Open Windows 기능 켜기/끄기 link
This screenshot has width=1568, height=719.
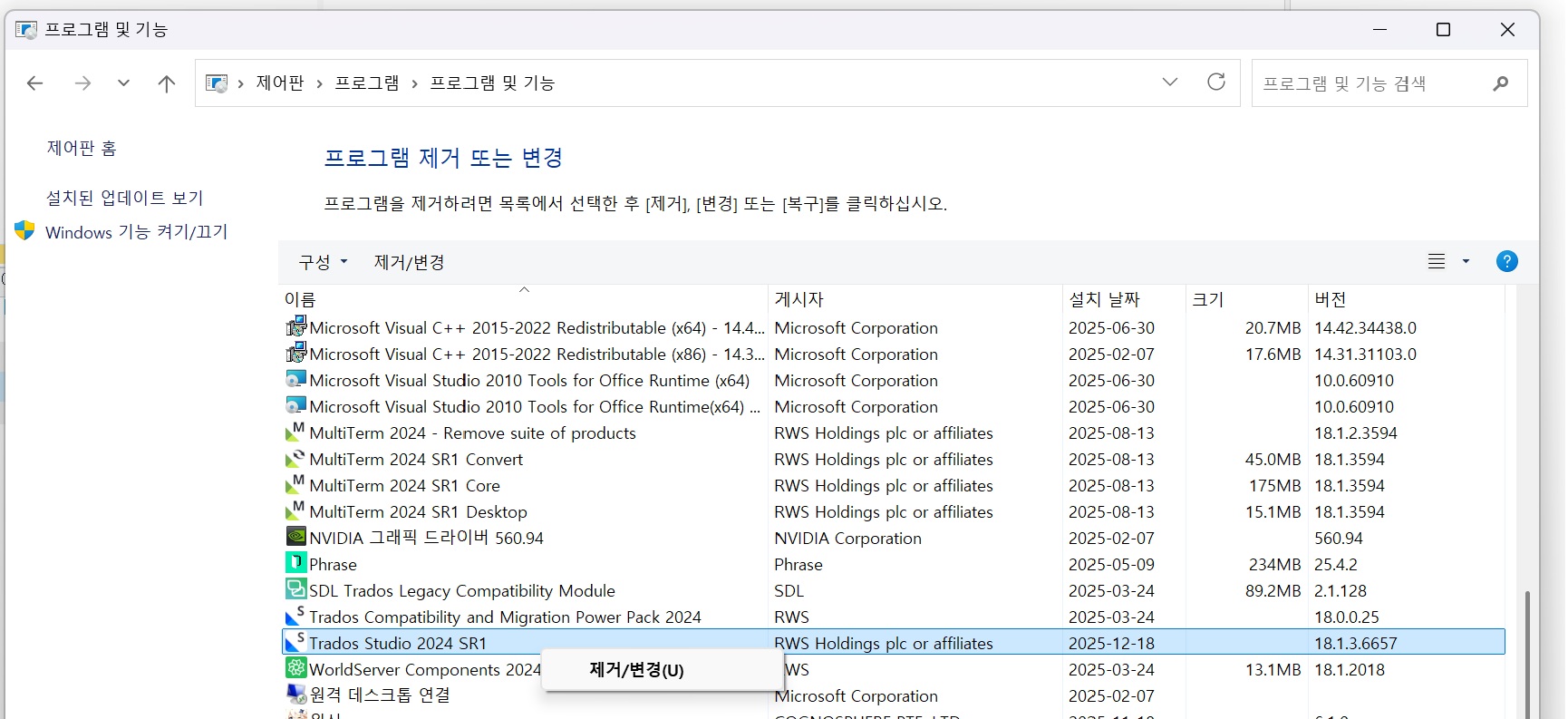tap(136, 232)
